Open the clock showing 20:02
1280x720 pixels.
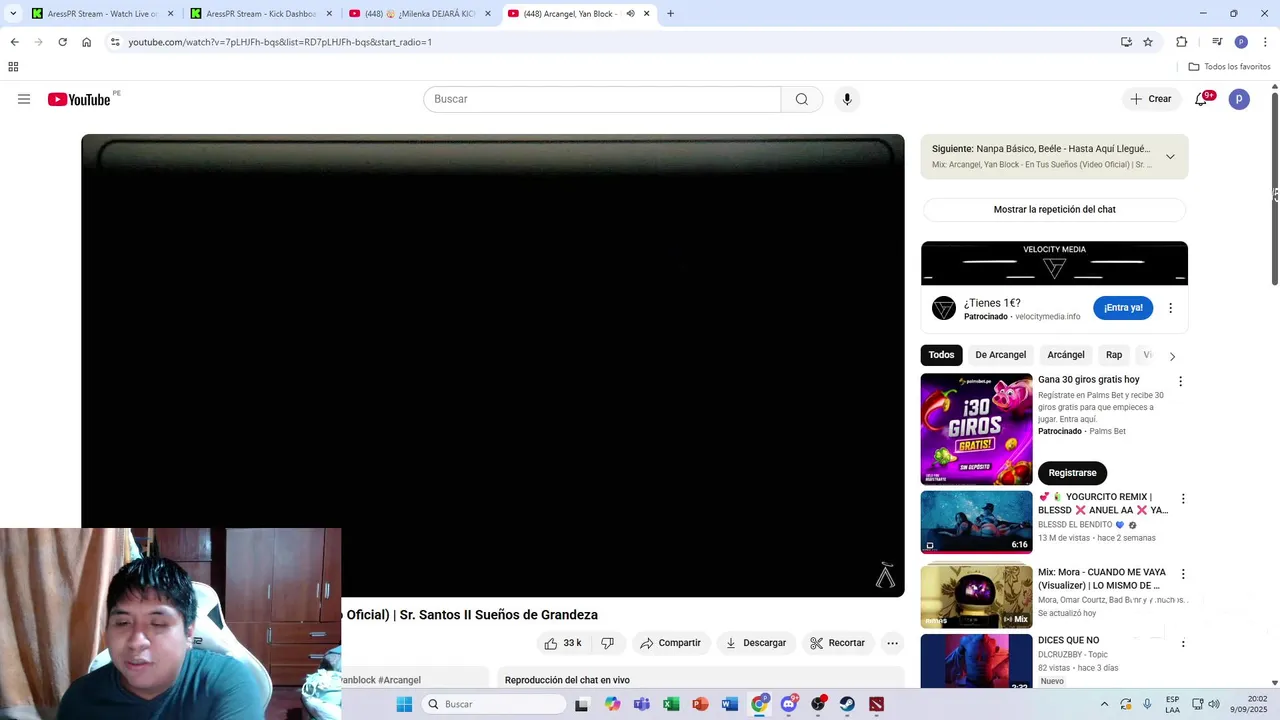[x=1250, y=704]
